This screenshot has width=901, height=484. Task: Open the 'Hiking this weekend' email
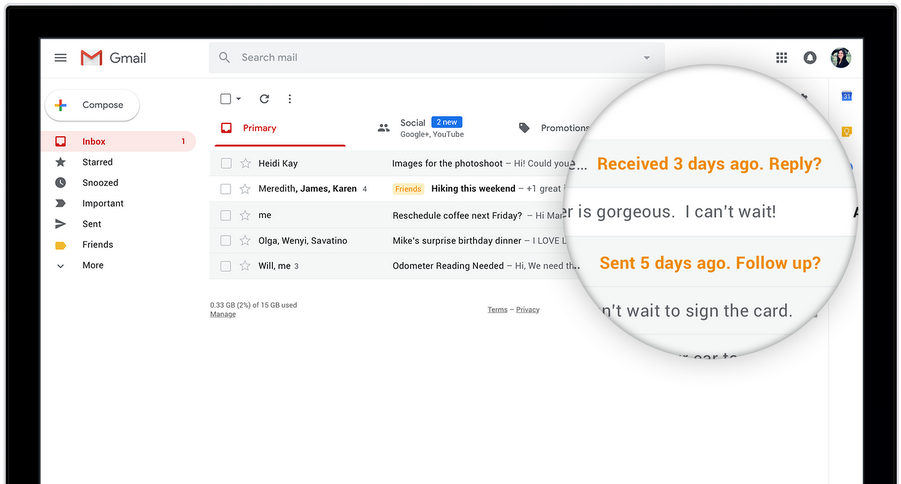473,189
